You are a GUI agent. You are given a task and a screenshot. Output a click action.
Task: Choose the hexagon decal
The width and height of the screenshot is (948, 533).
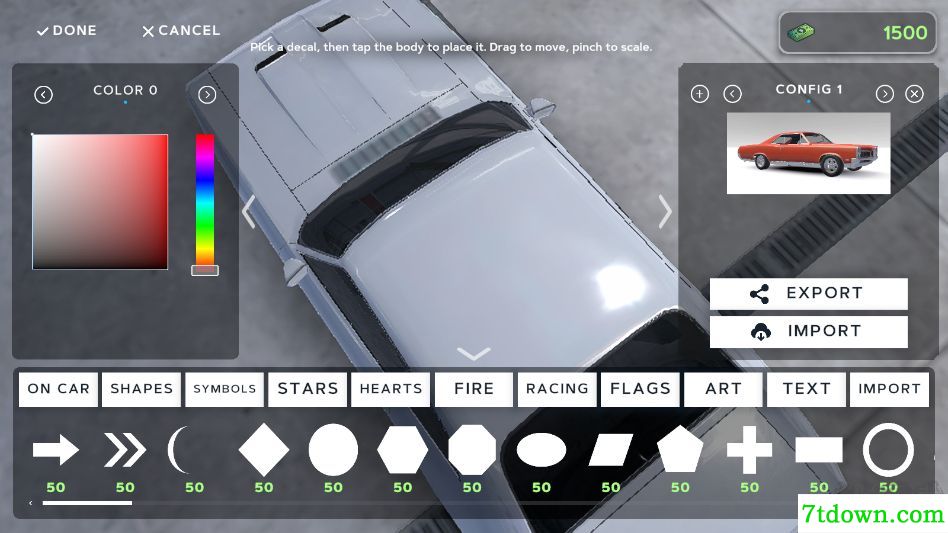(403, 450)
